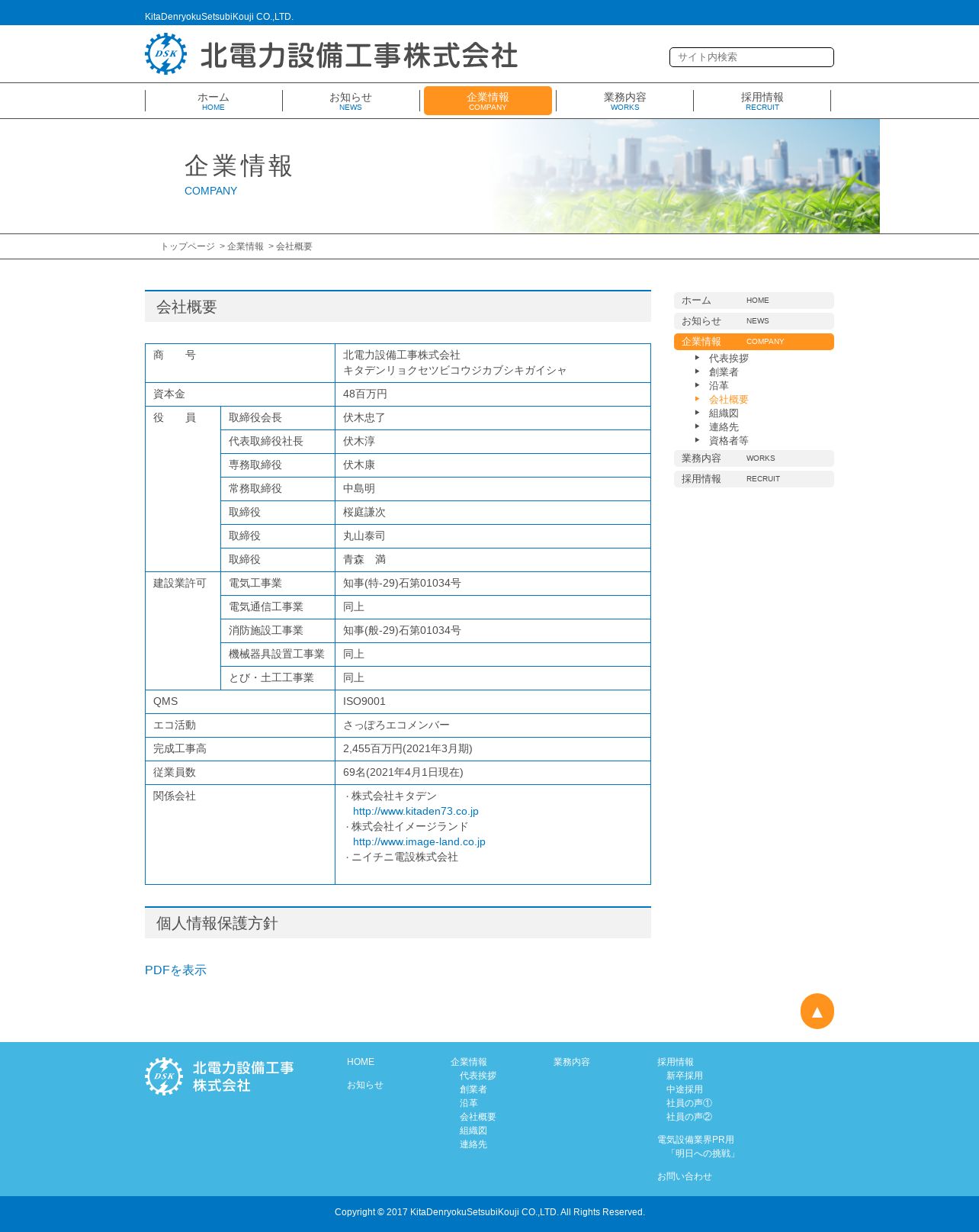Viewport: 979px width, 1232px height.
Task: Click 社員の声① in the footer
Action: pyautogui.click(x=689, y=1103)
